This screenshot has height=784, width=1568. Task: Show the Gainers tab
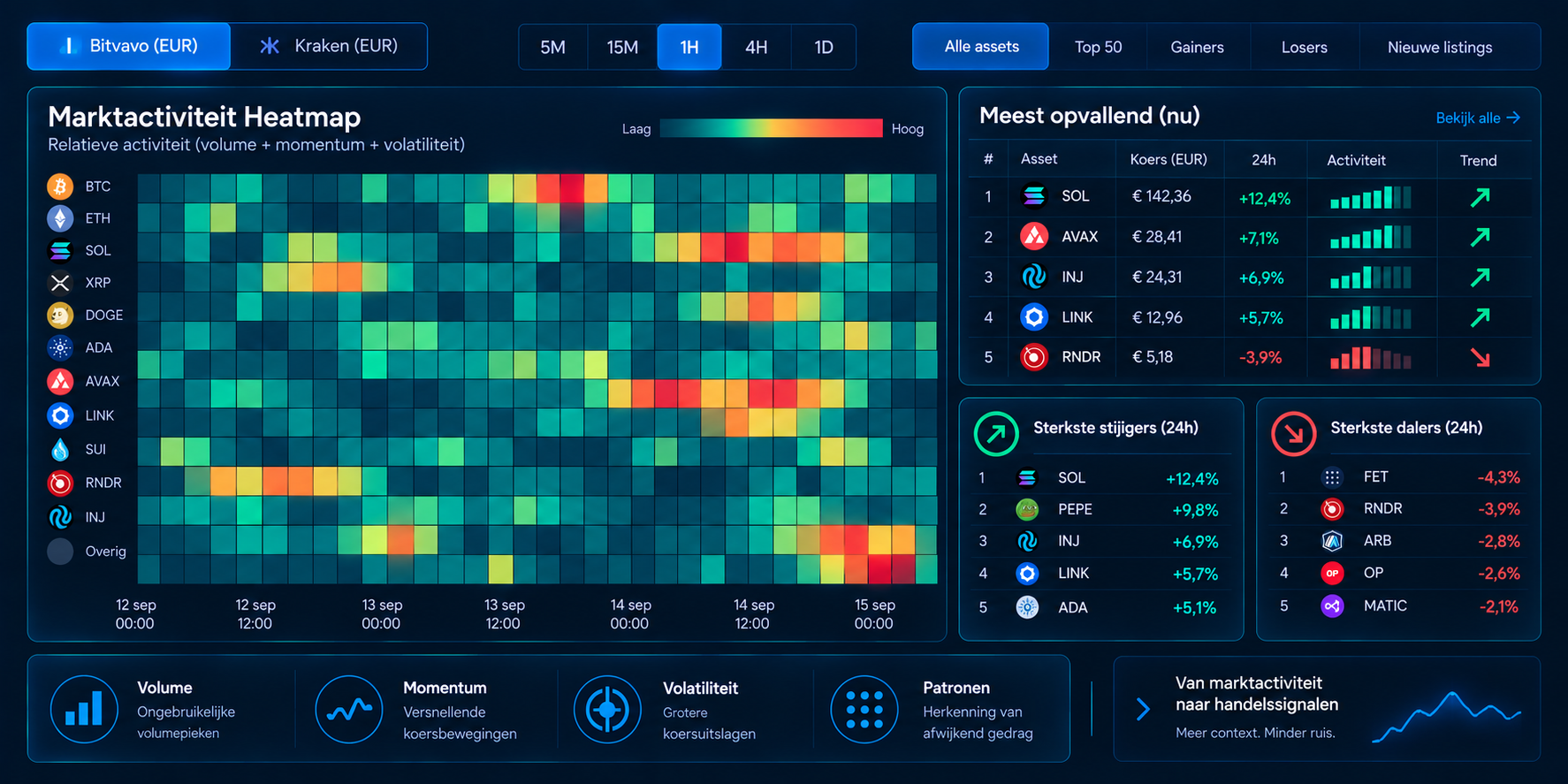click(x=1198, y=47)
